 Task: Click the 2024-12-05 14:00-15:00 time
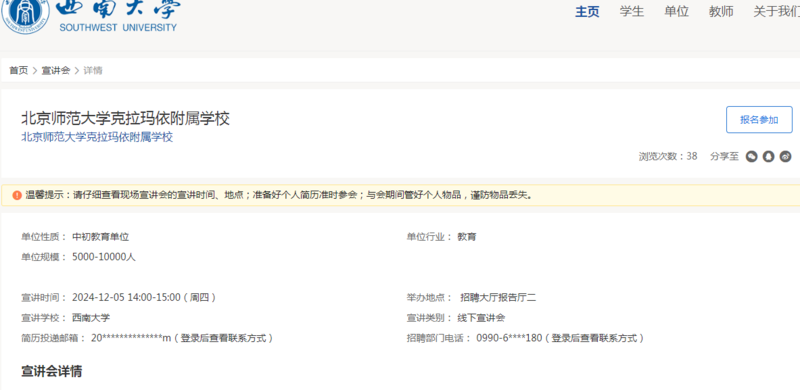(x=143, y=298)
